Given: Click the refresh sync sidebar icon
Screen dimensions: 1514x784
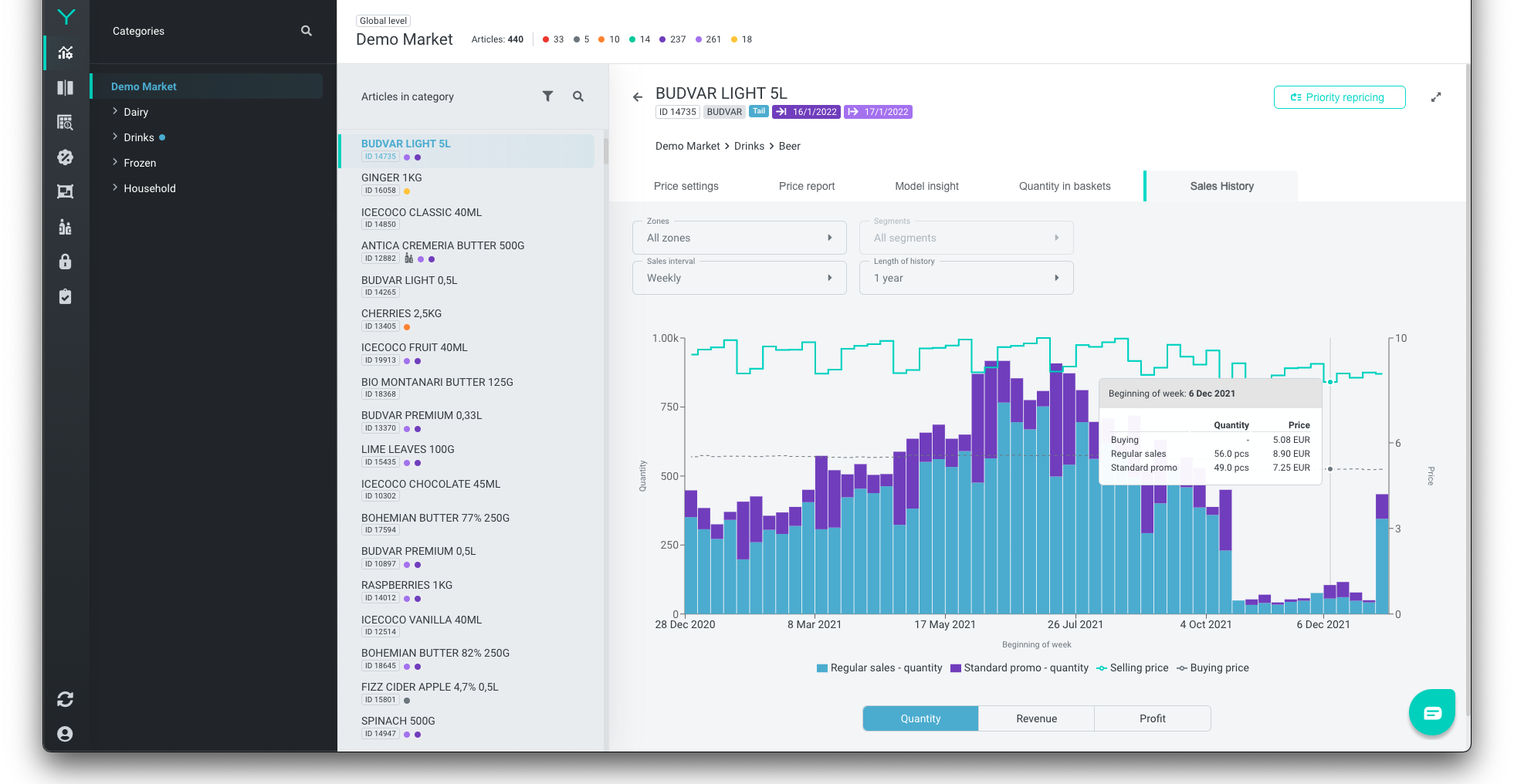Looking at the screenshot, I should (66, 699).
